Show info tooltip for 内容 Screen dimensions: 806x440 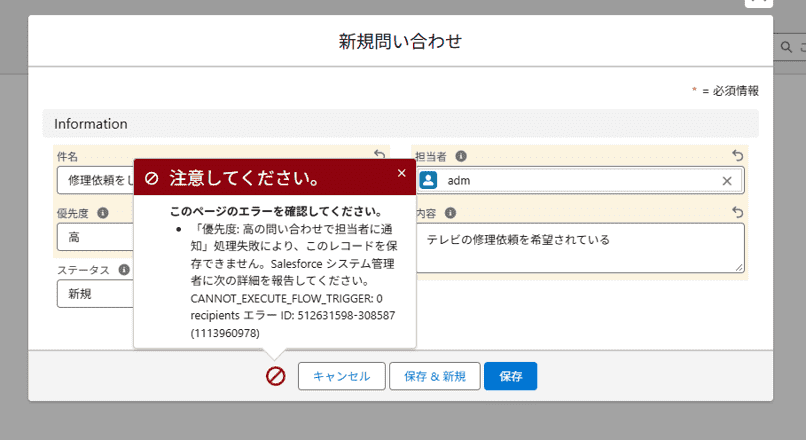pyautogui.click(x=450, y=213)
